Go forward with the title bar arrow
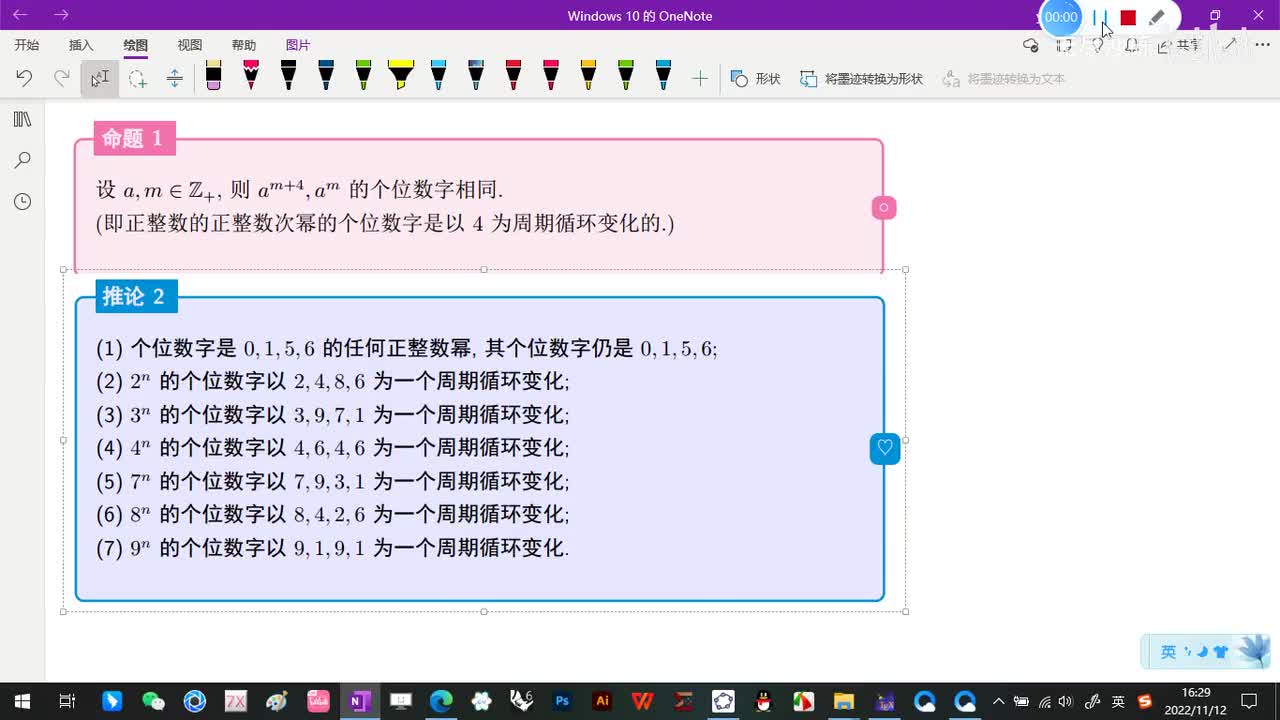The height and width of the screenshot is (720, 1280). 61,15
